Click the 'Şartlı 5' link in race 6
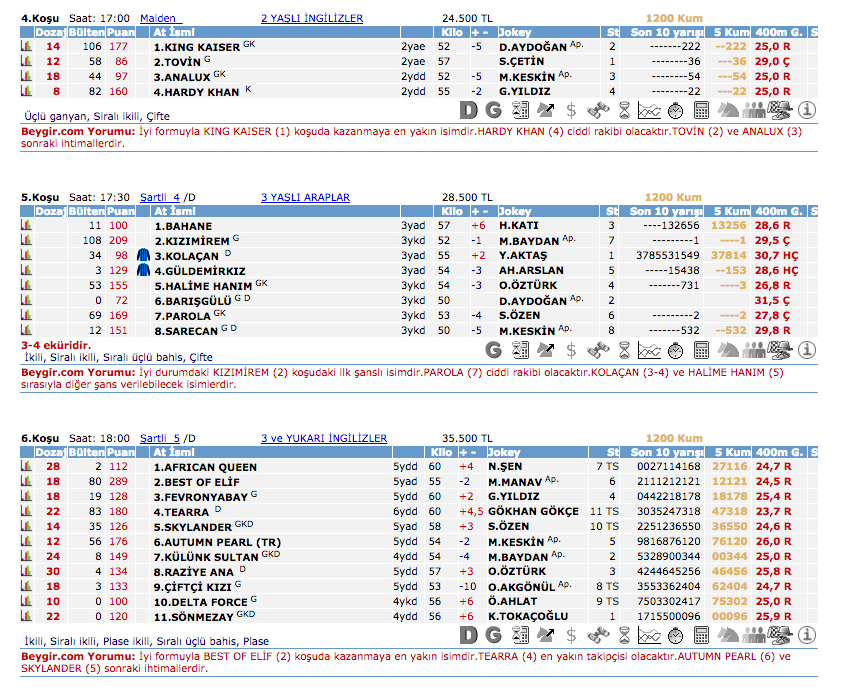 click(159, 438)
